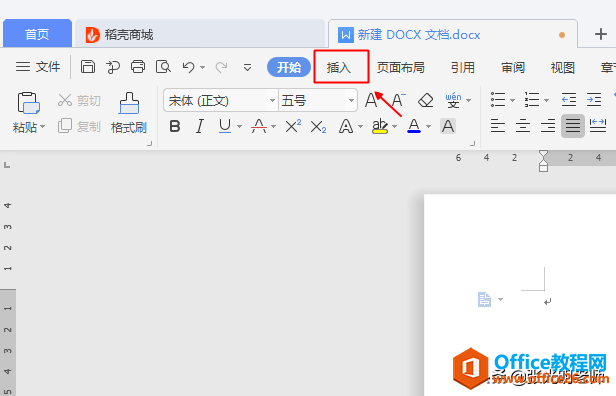
Task: Click the Save icon in quick toolbar
Action: click(88, 67)
